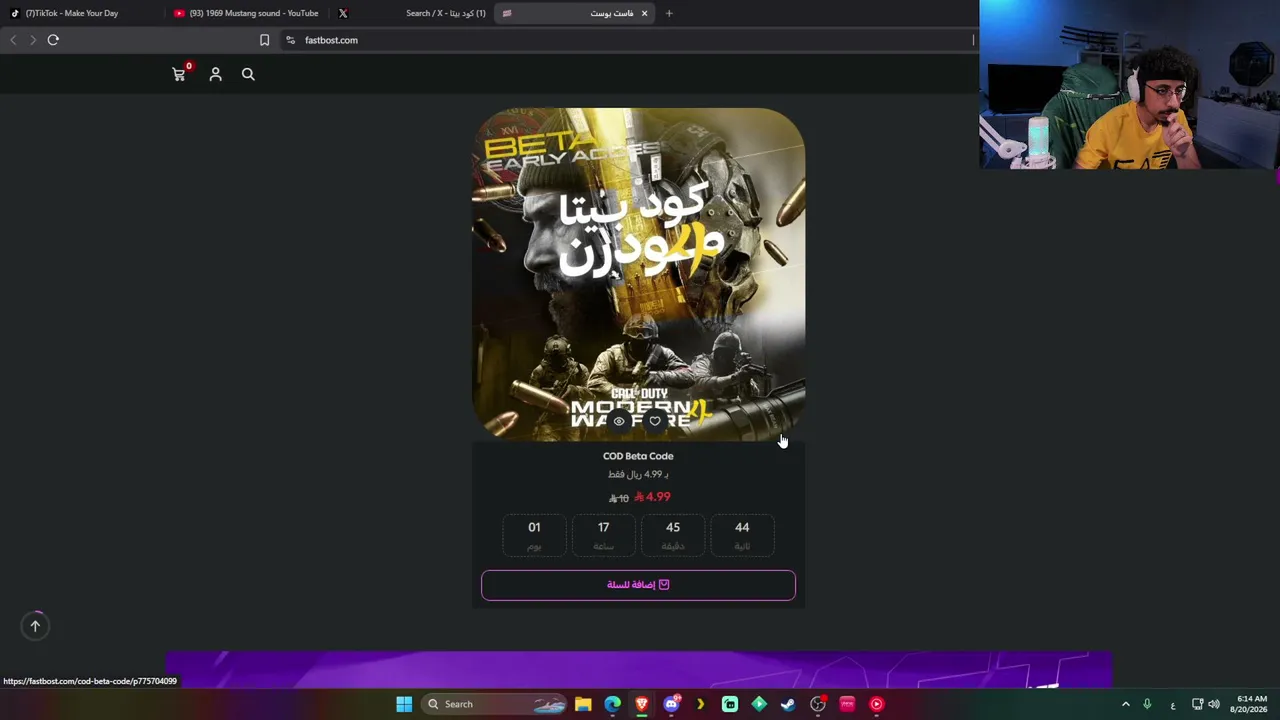Click the countdown seconds box showing 44

pos(742,535)
